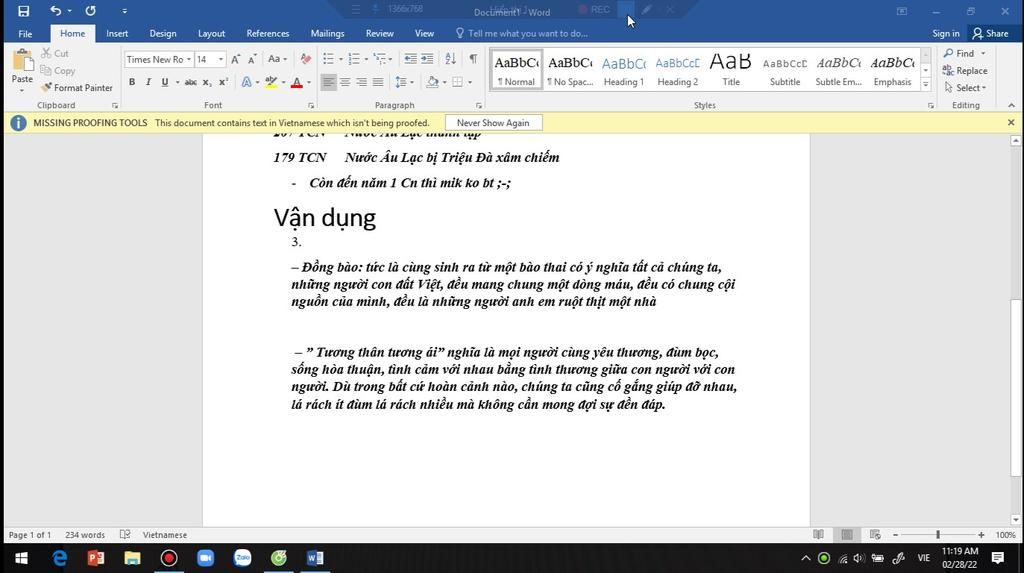Screen dimensions: 1024x573
Task: Decrease paragraph indent
Action: click(x=410, y=59)
